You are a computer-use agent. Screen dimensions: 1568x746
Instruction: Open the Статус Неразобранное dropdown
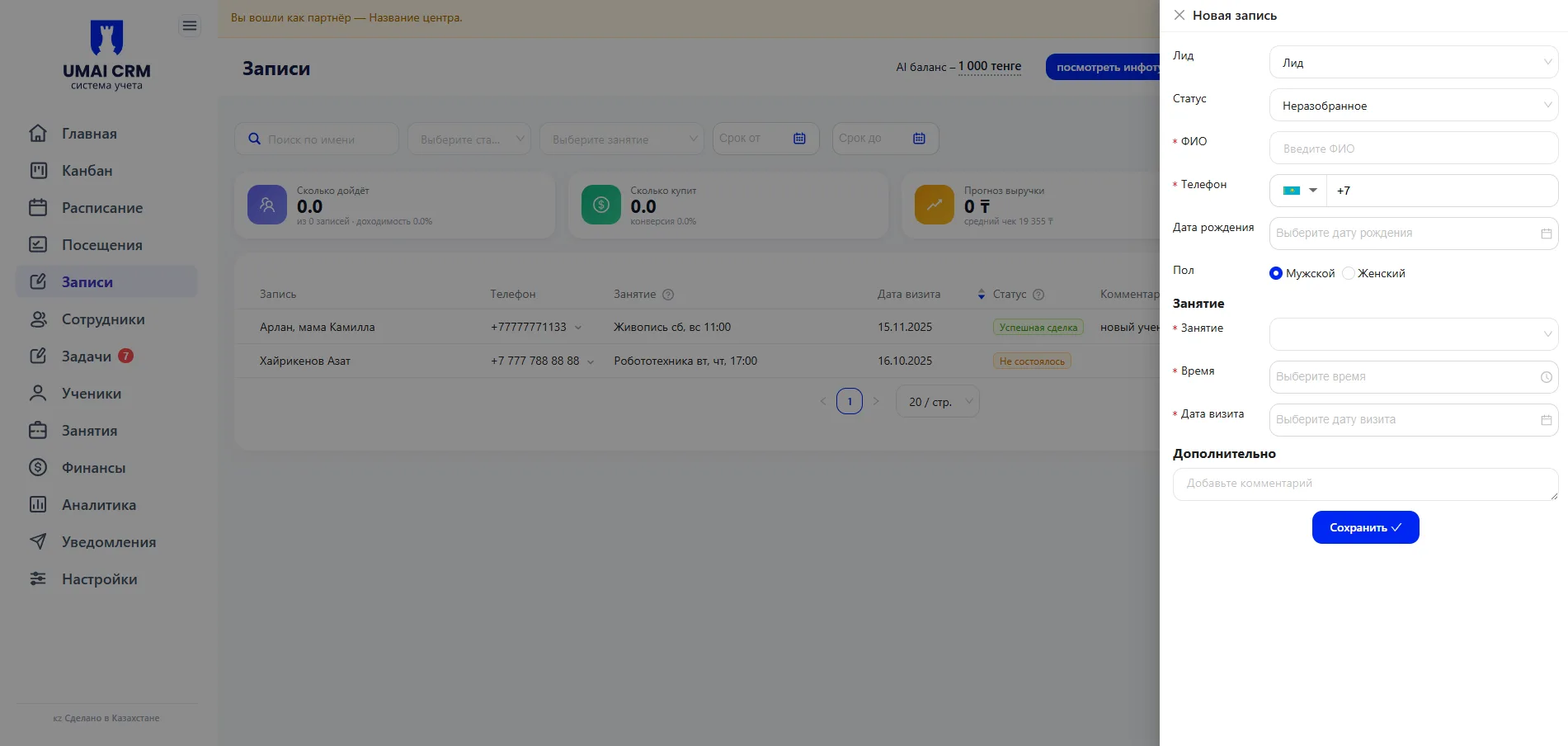tap(1414, 105)
